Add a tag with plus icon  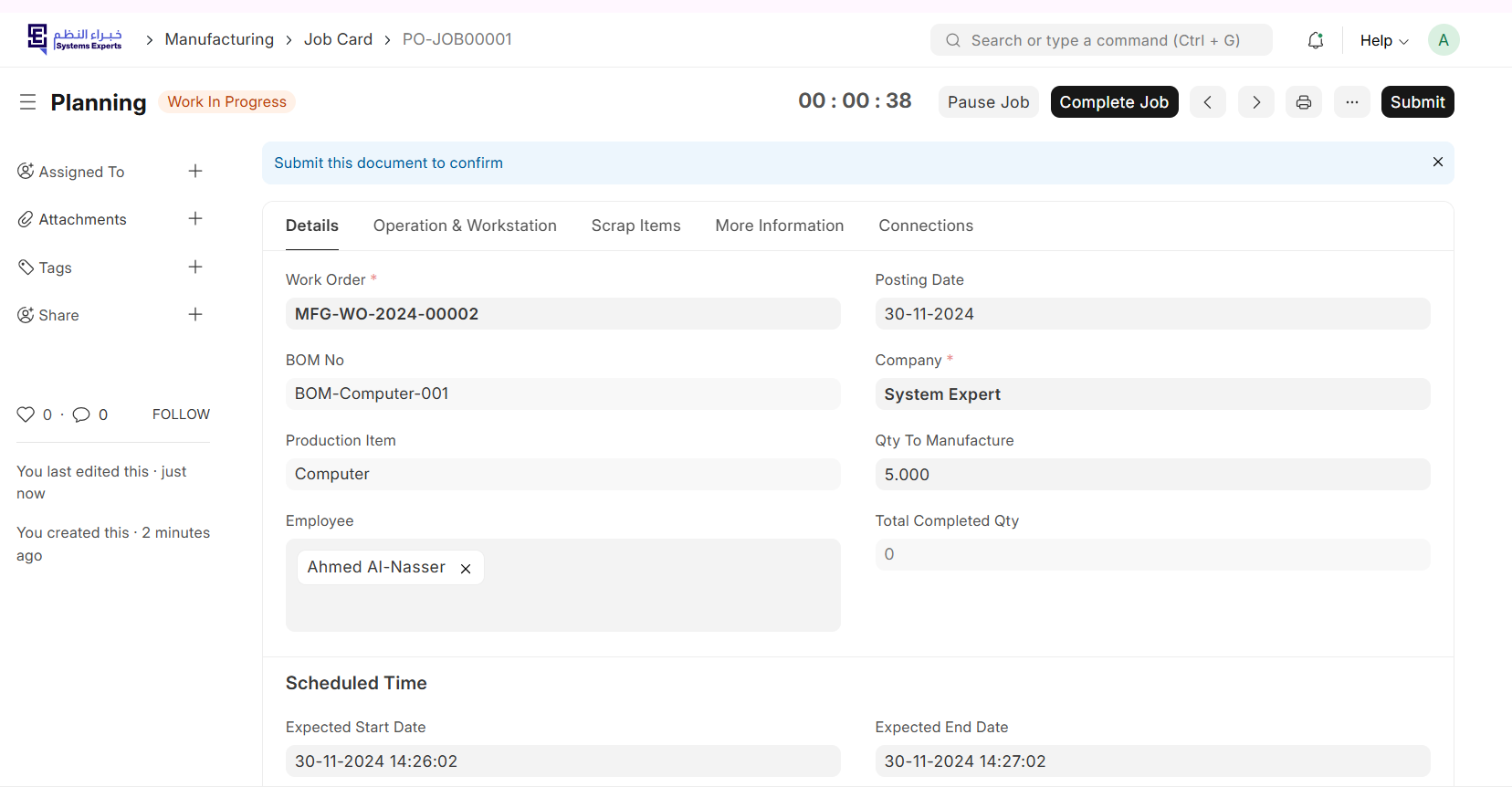point(195,268)
